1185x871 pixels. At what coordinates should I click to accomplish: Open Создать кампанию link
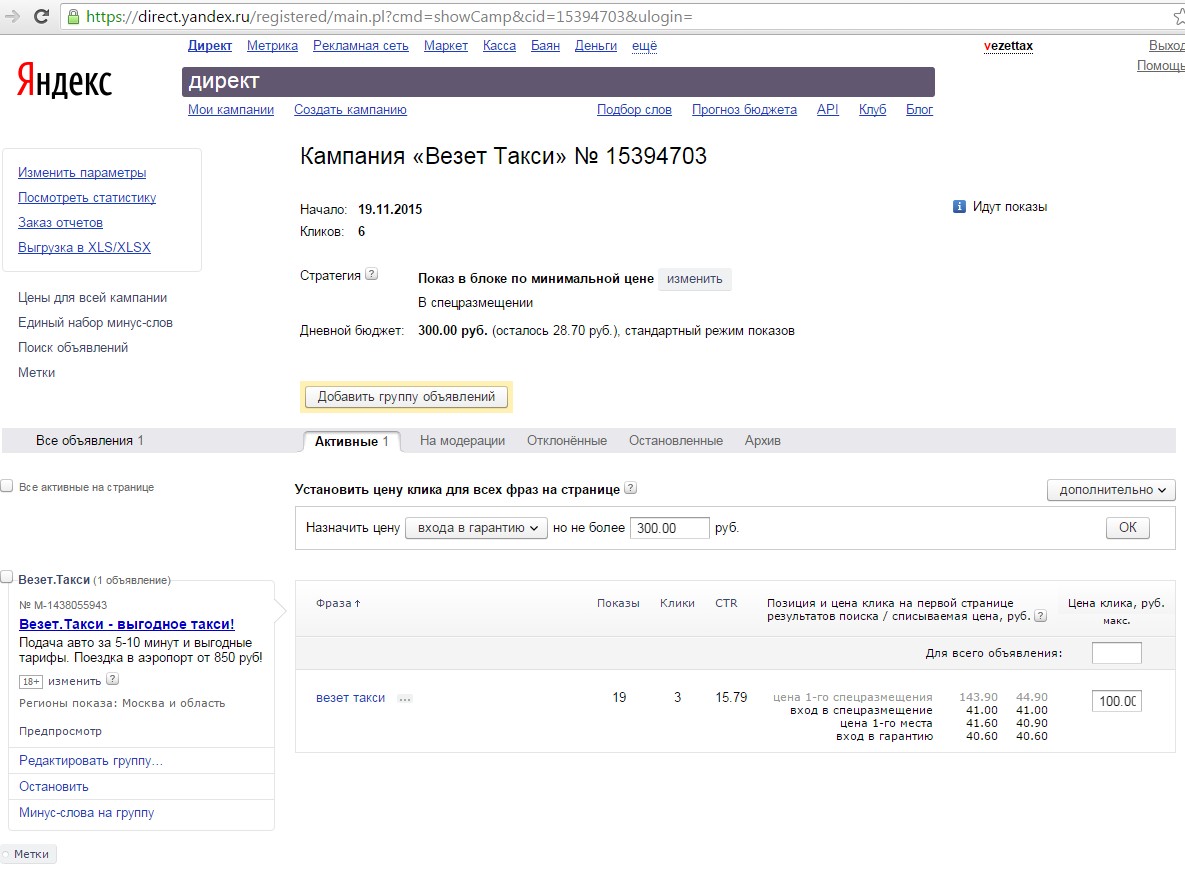click(x=350, y=110)
